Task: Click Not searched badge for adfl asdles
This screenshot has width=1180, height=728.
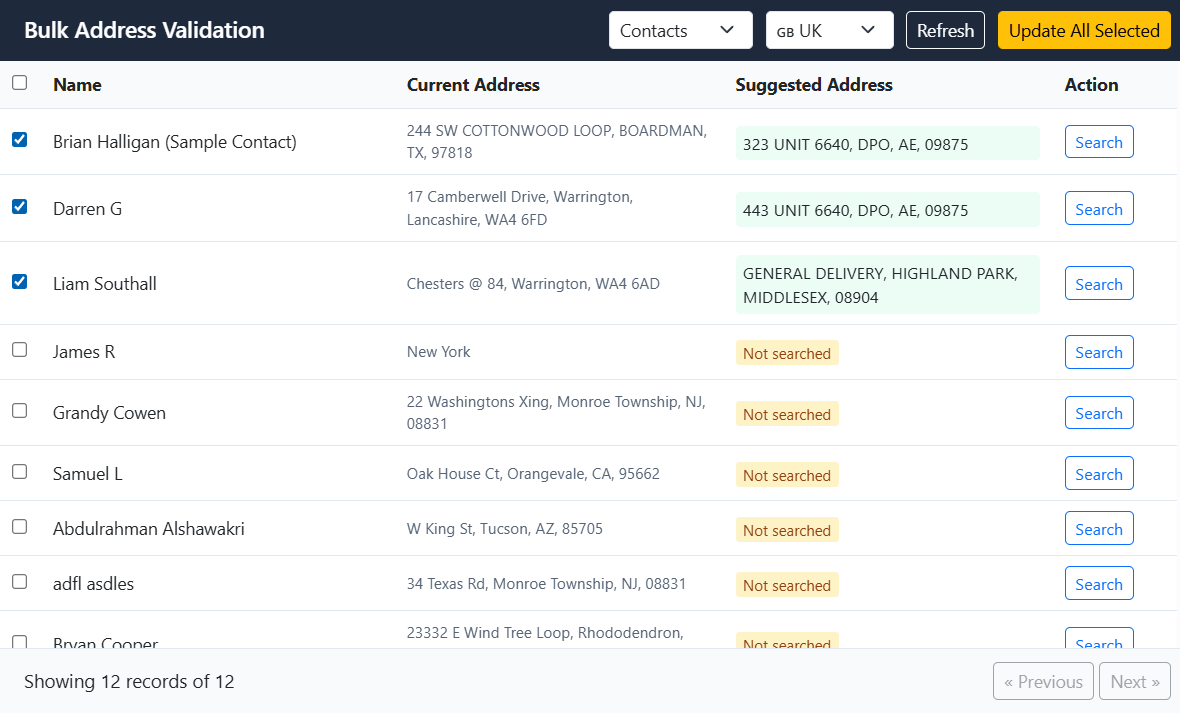Action: (787, 585)
